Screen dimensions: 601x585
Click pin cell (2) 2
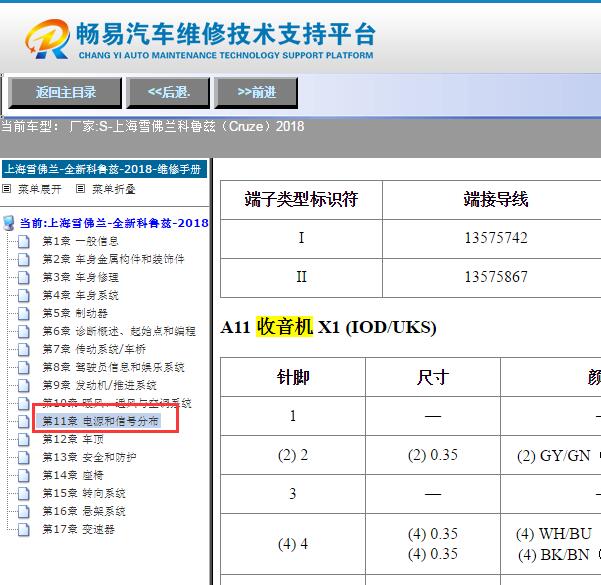point(293,455)
